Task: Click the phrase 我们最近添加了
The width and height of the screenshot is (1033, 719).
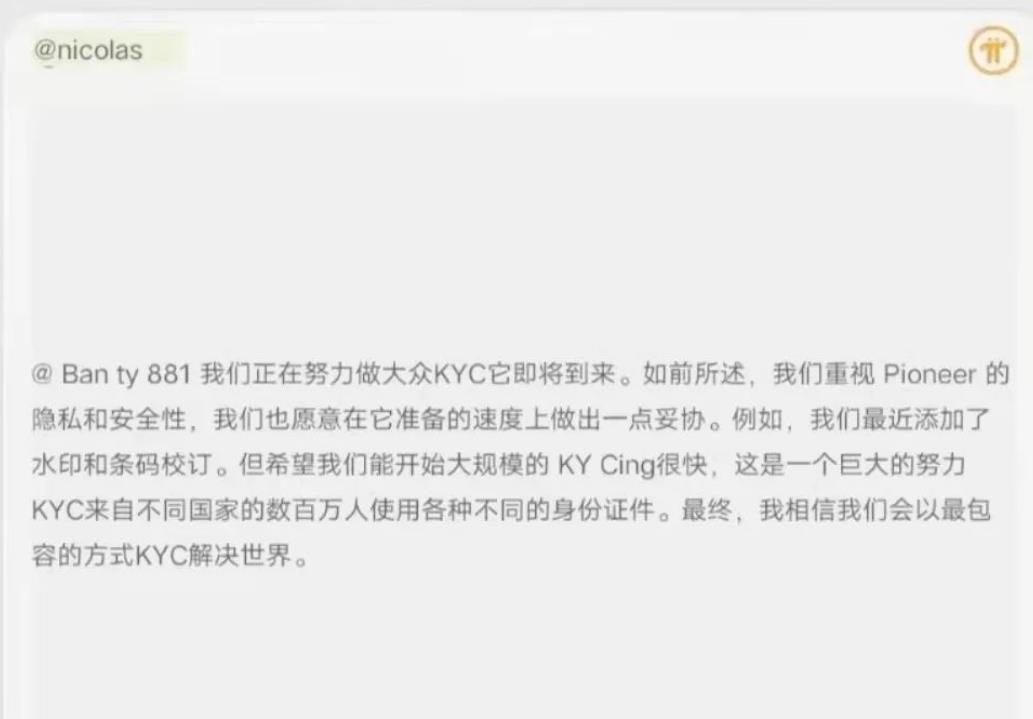Action: (x=901, y=419)
